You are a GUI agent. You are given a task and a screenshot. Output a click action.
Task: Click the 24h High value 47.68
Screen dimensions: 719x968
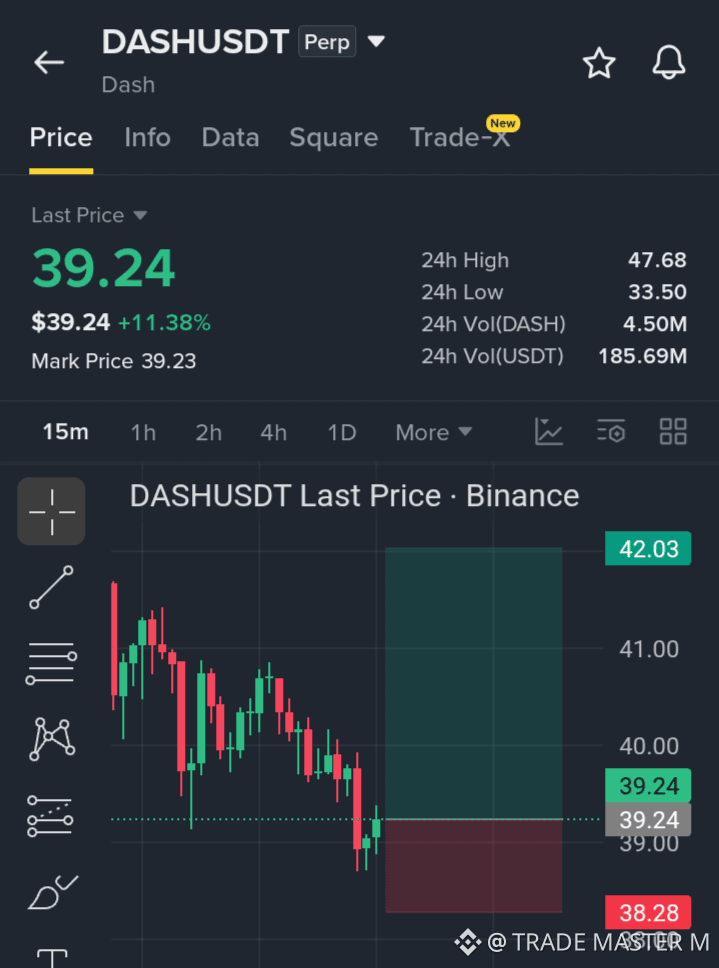coord(657,260)
